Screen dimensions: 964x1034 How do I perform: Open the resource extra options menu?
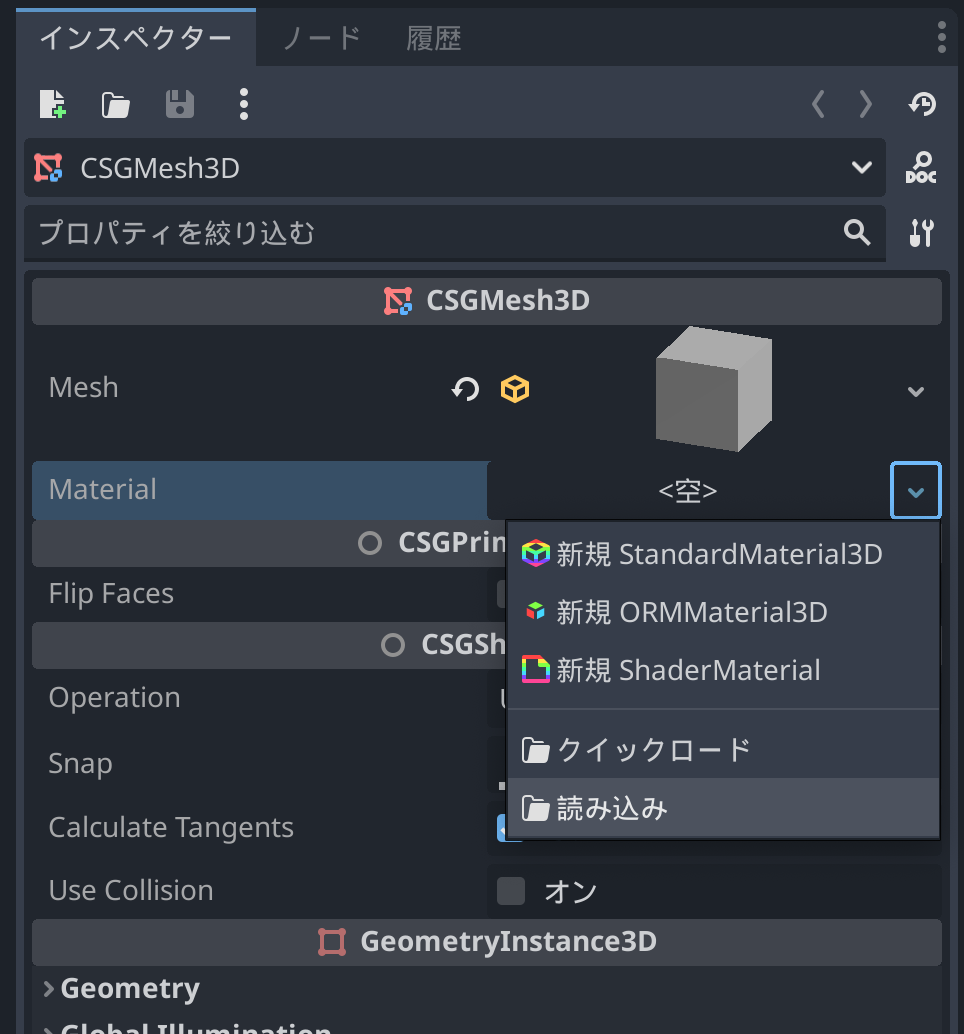244,104
